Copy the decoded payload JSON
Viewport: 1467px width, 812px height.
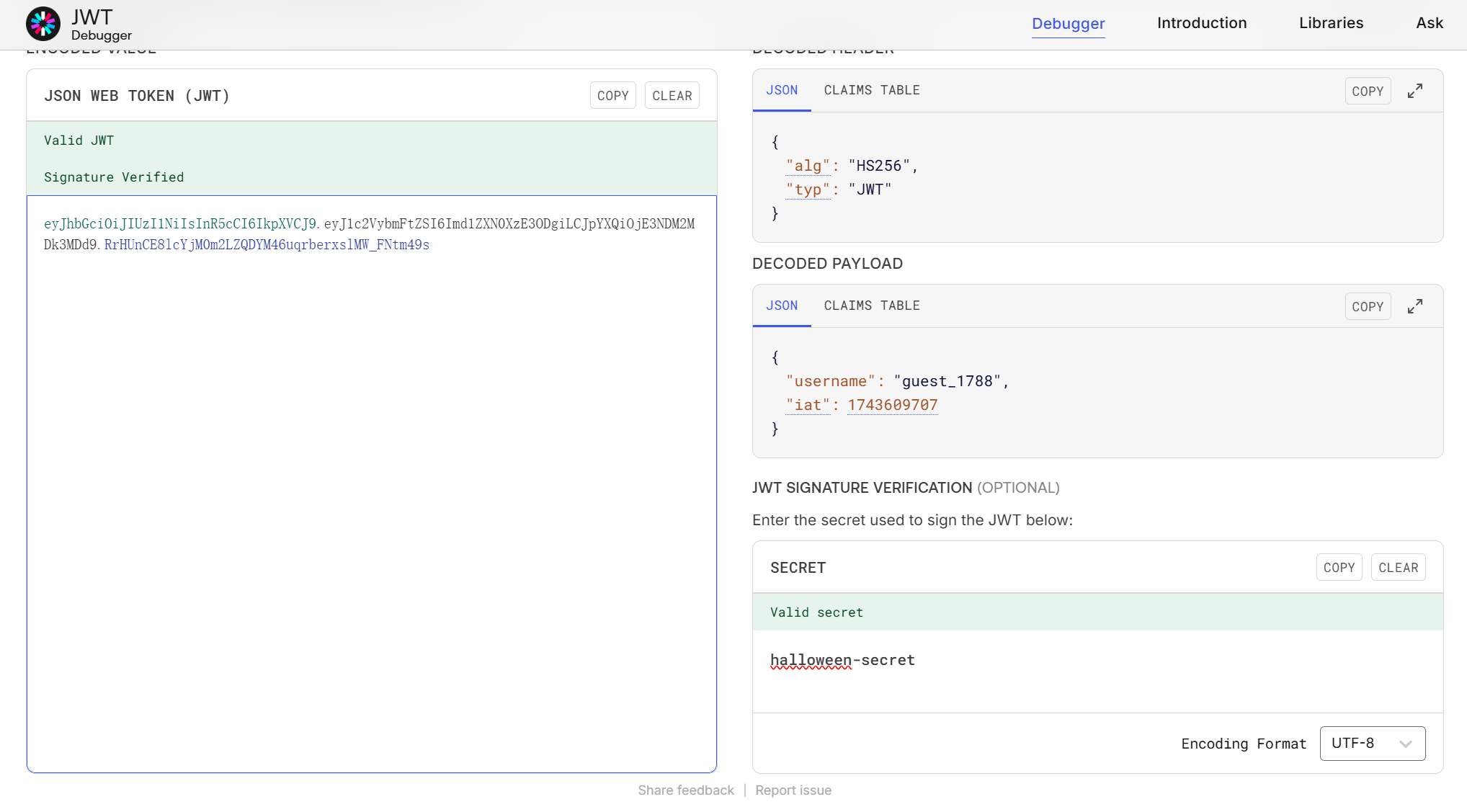point(1367,307)
